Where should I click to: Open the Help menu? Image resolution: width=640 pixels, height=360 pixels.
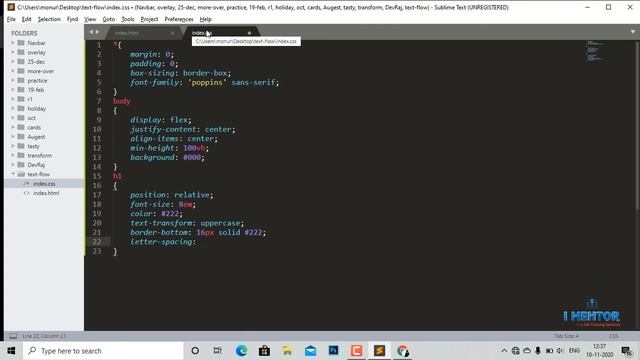(x=206, y=19)
